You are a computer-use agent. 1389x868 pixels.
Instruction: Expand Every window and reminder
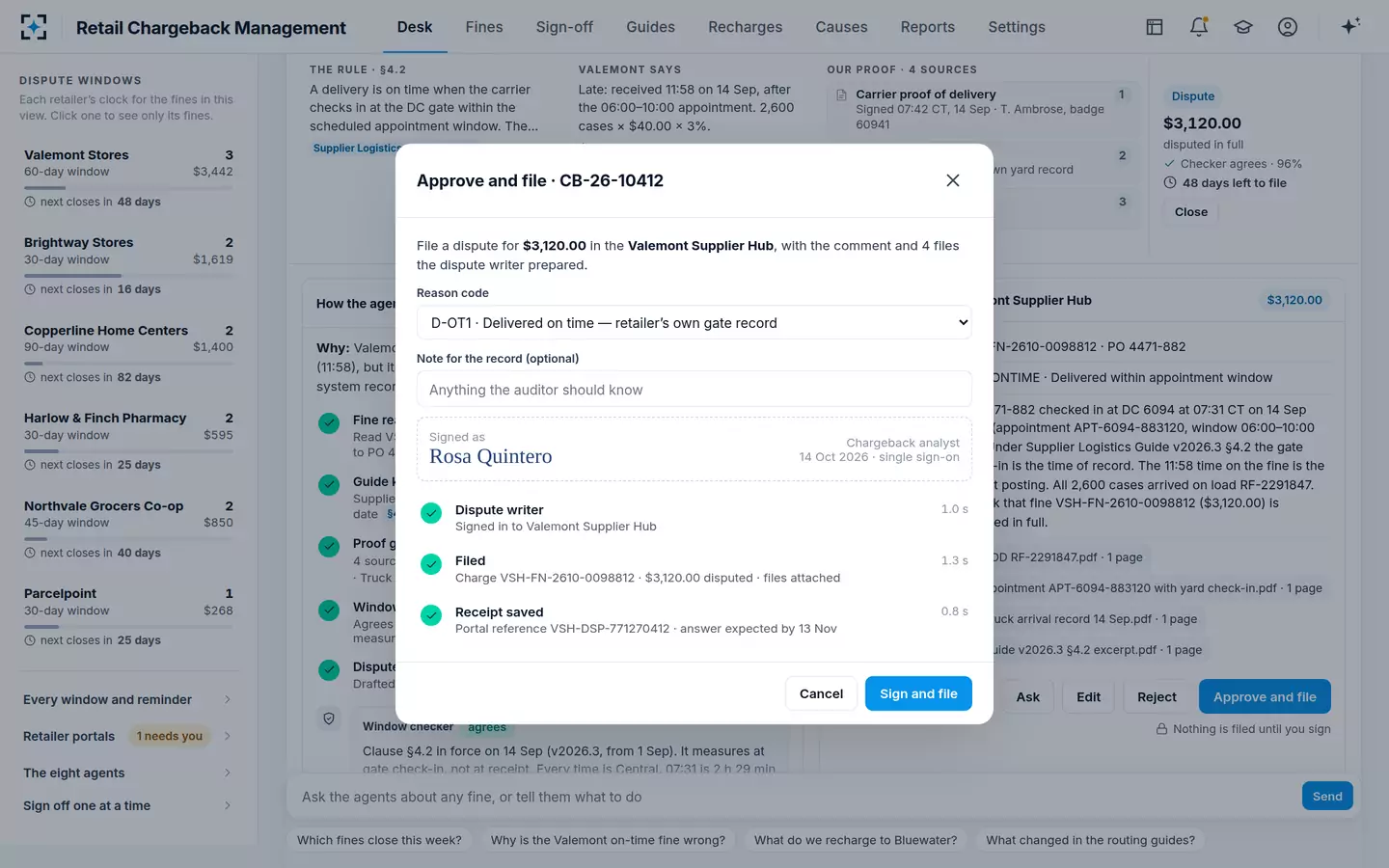tap(128, 699)
